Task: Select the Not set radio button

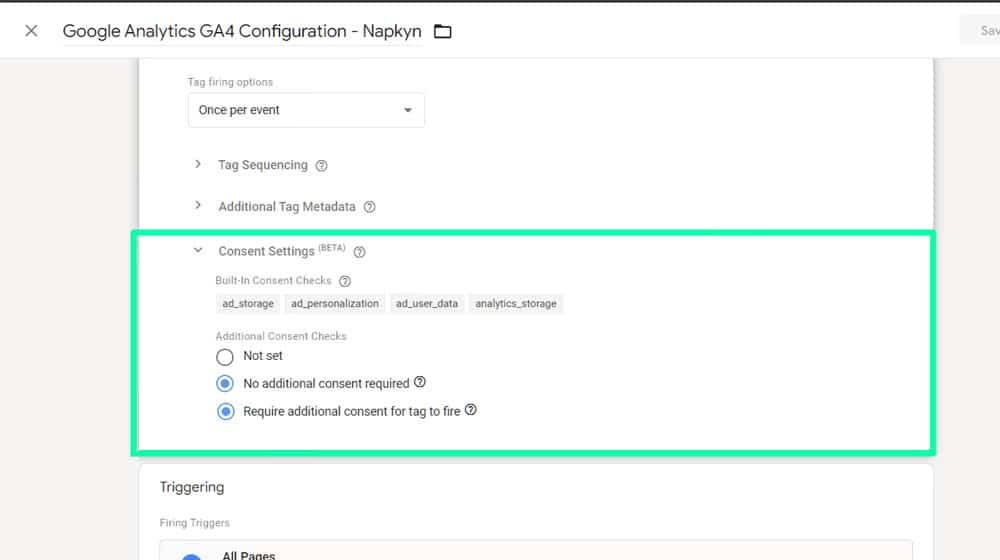Action: point(225,356)
